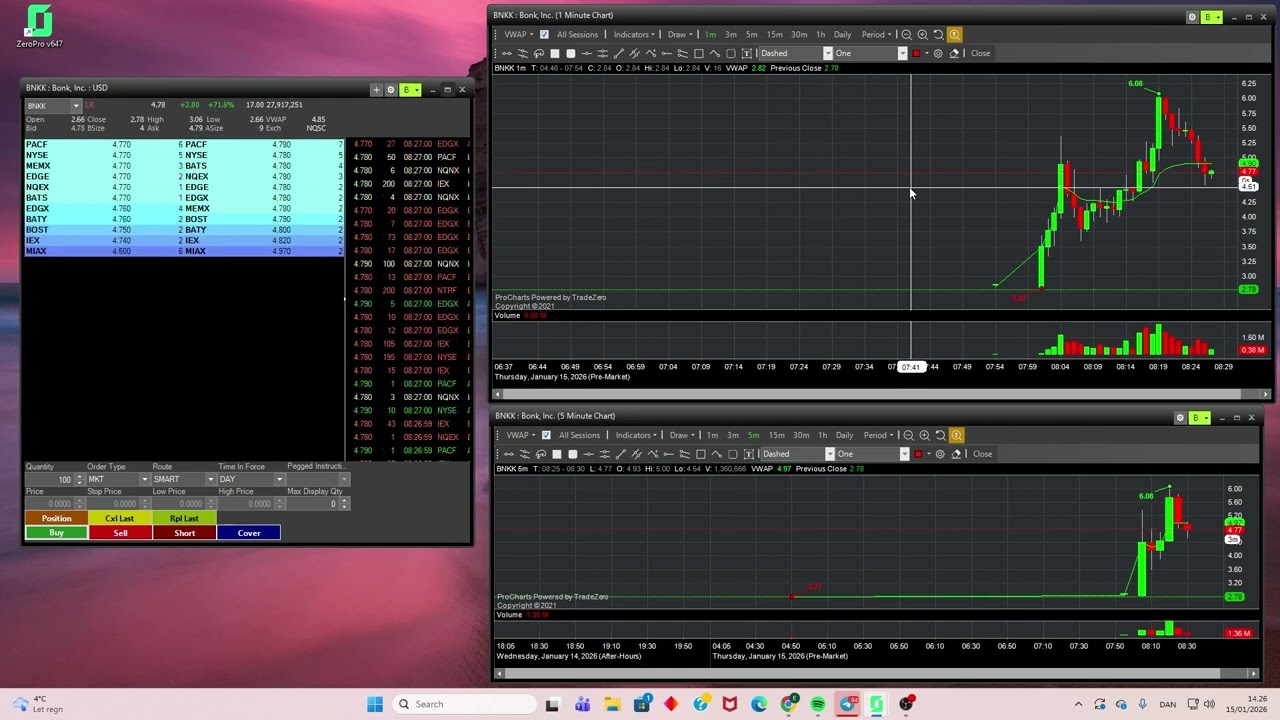Pick red drawing color swatch in 1 Minute Chart
The height and width of the screenshot is (720, 1280).
[916, 53]
